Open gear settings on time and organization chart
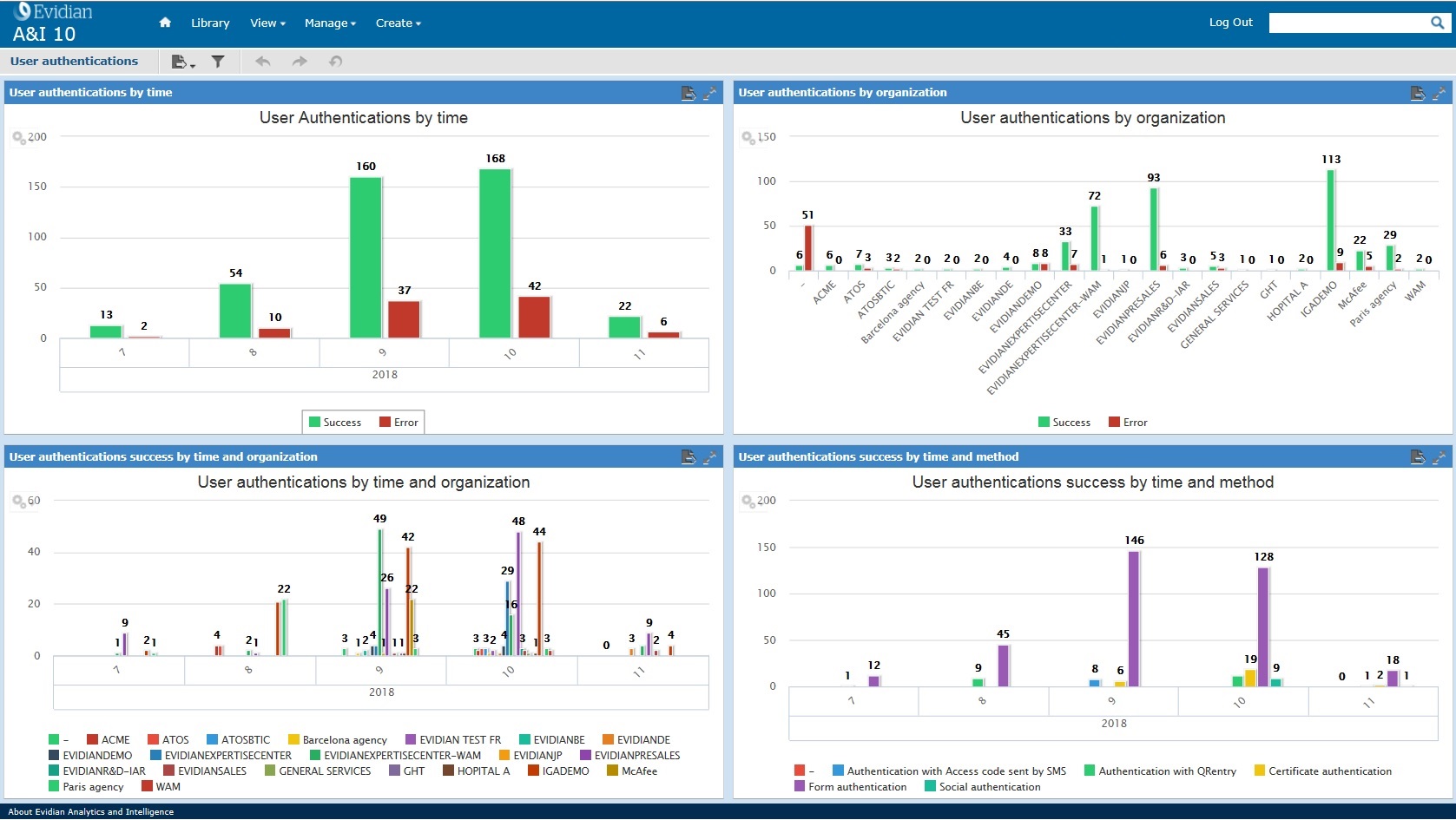The image size is (1456, 820). (18, 502)
